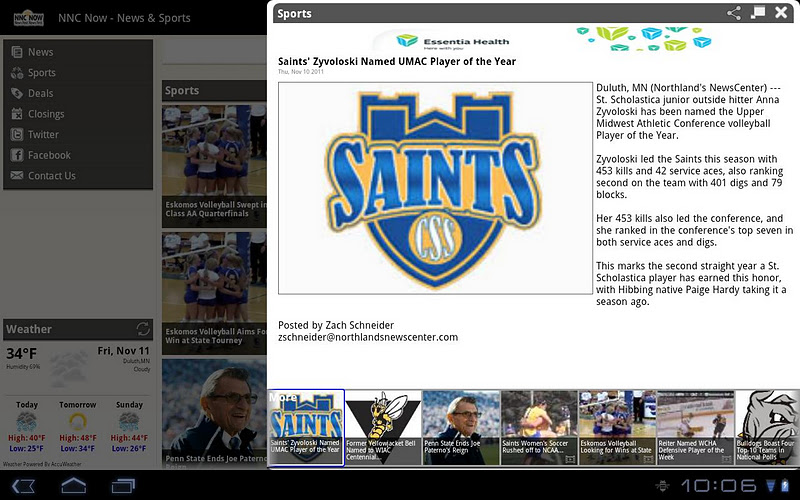The width and height of the screenshot is (800, 500).
Task: Click the Sports list header behind panel
Action: [x=214, y=90]
